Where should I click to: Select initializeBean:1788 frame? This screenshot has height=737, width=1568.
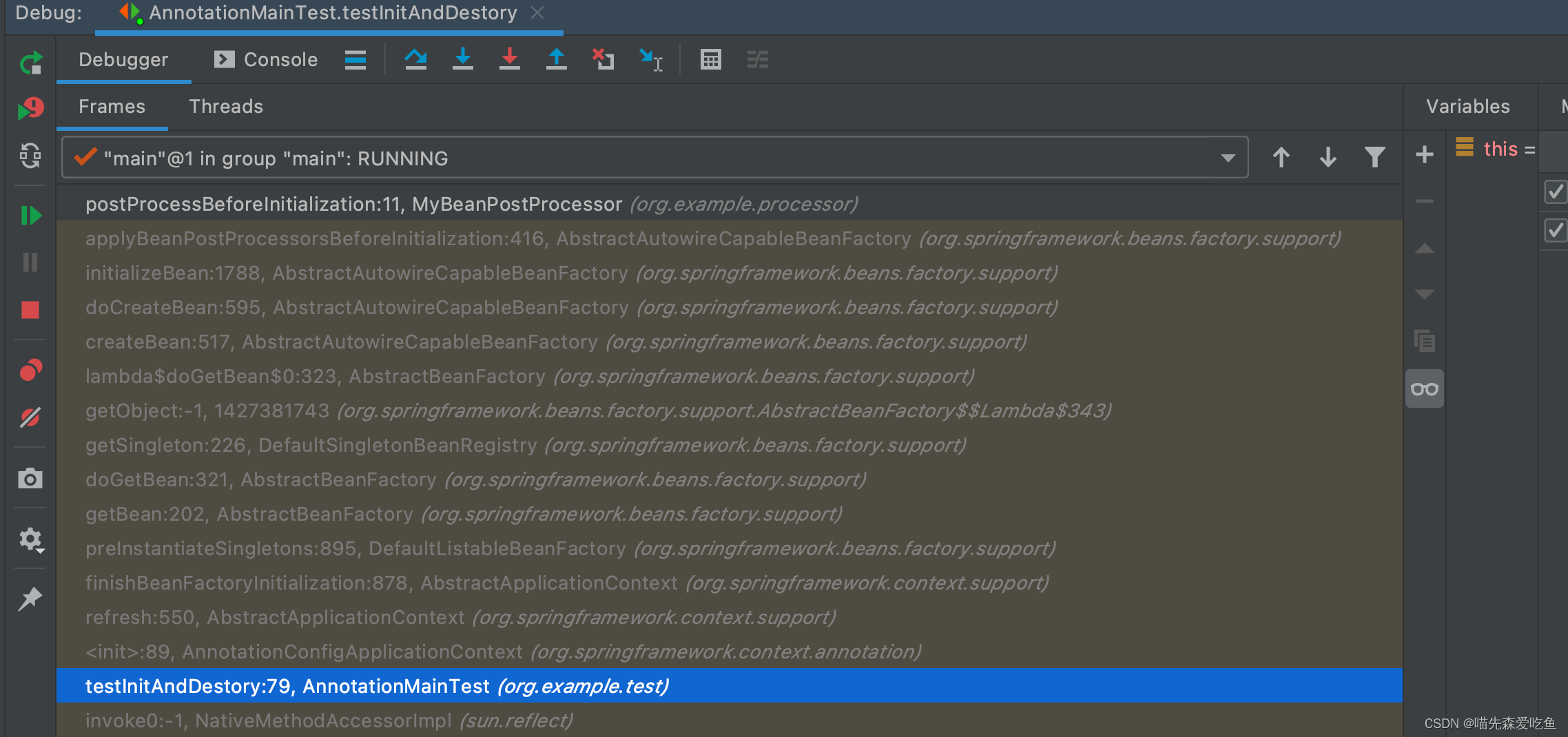pos(729,273)
